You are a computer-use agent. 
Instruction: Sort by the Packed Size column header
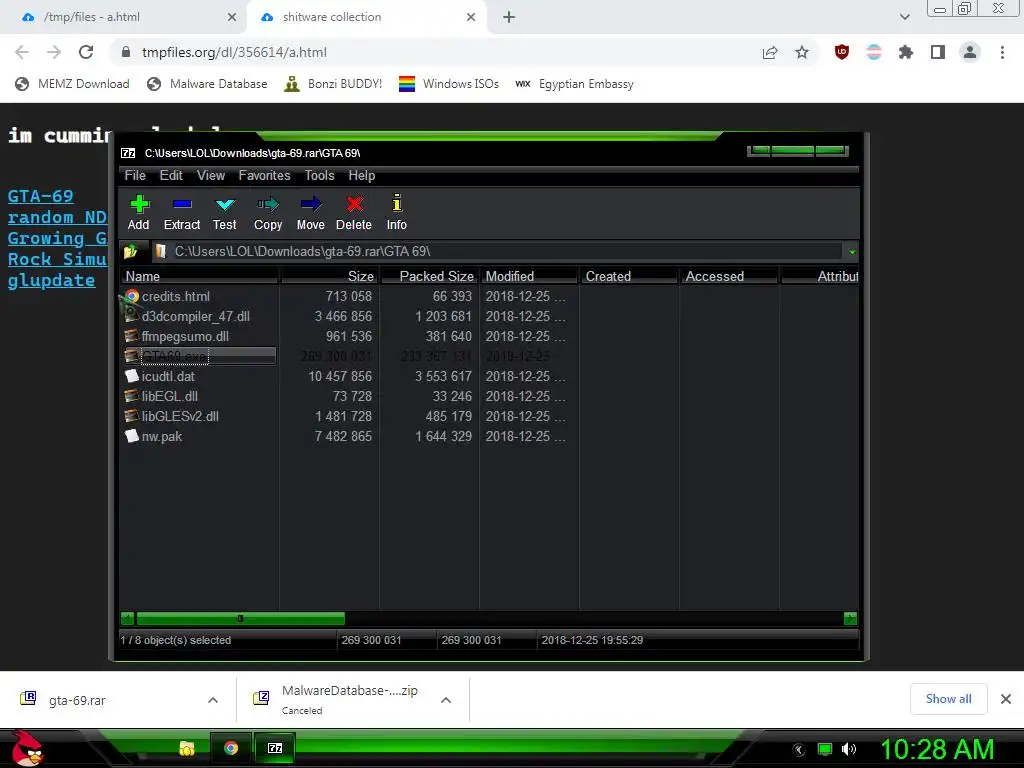coord(429,276)
